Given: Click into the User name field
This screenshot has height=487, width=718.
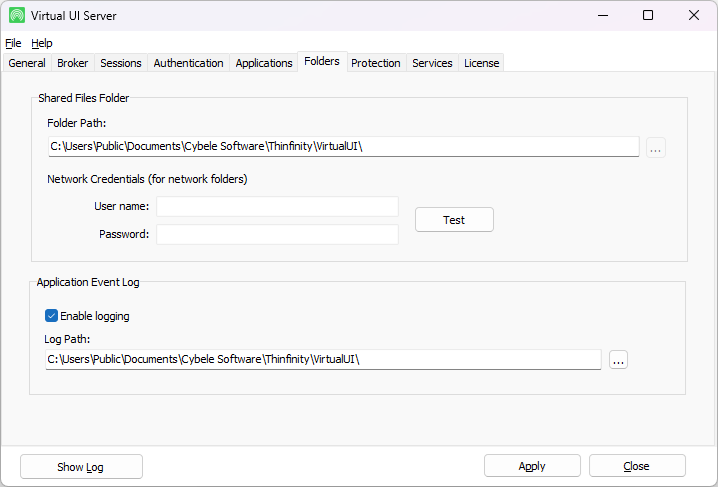Looking at the screenshot, I should click(277, 206).
